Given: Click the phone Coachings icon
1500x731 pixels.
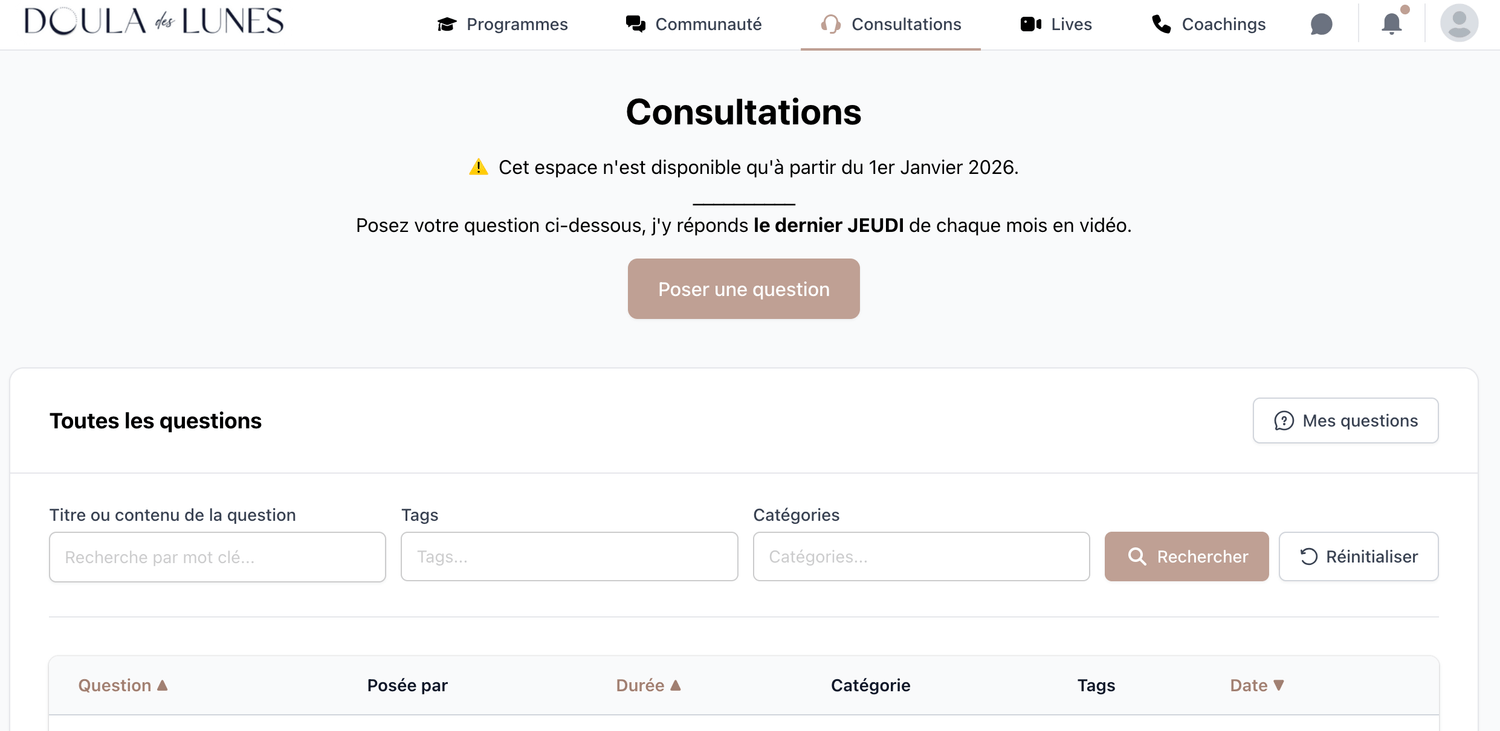Looking at the screenshot, I should point(1161,24).
